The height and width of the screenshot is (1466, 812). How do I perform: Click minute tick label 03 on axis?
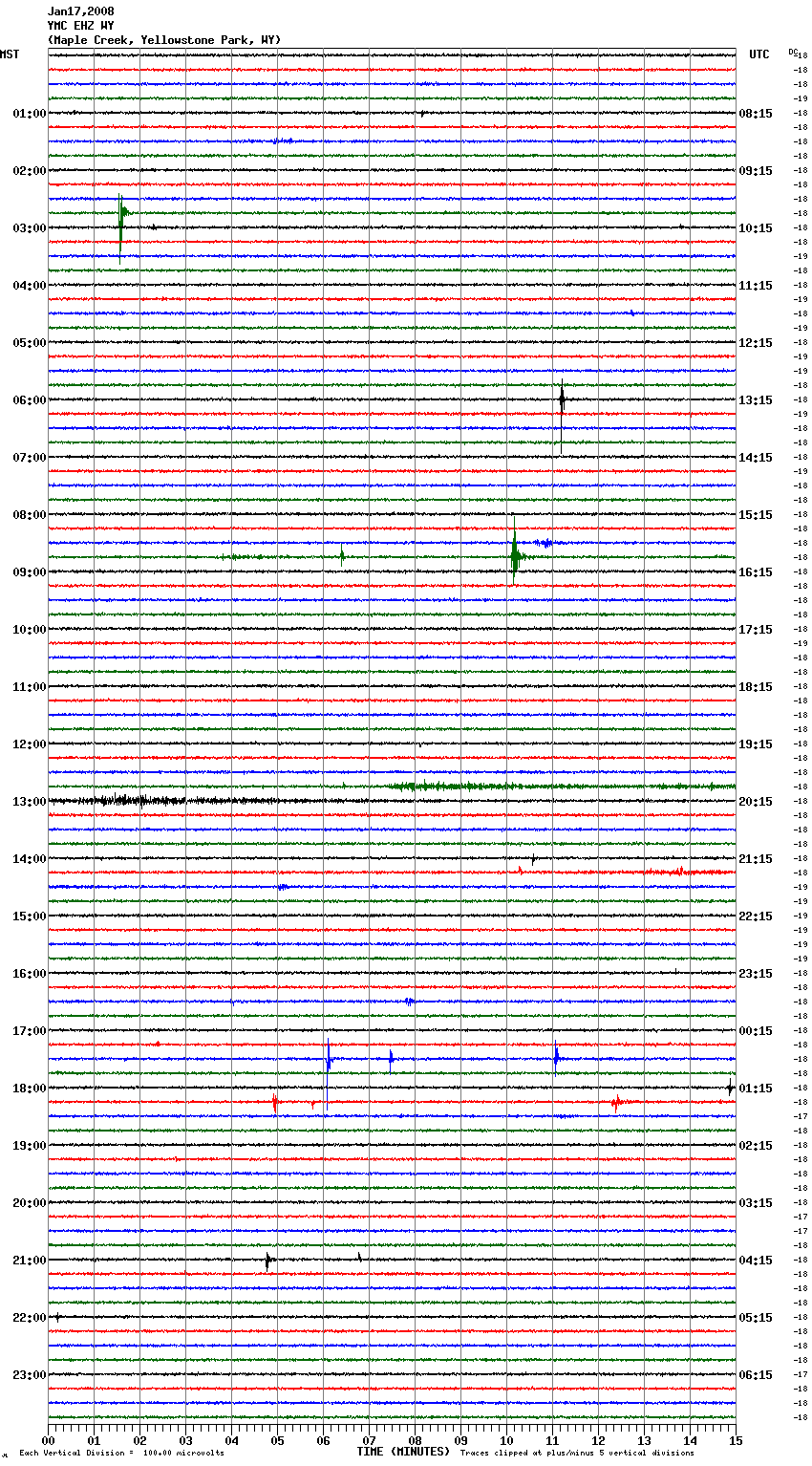click(x=185, y=1440)
